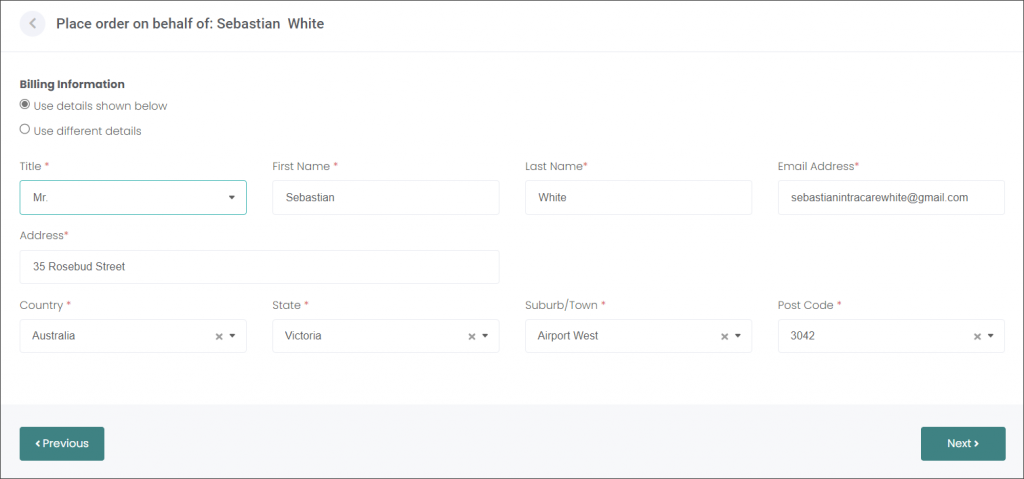Viewport: 1024px width, 479px height.
Task: Click the Previous button
Action: (x=62, y=444)
